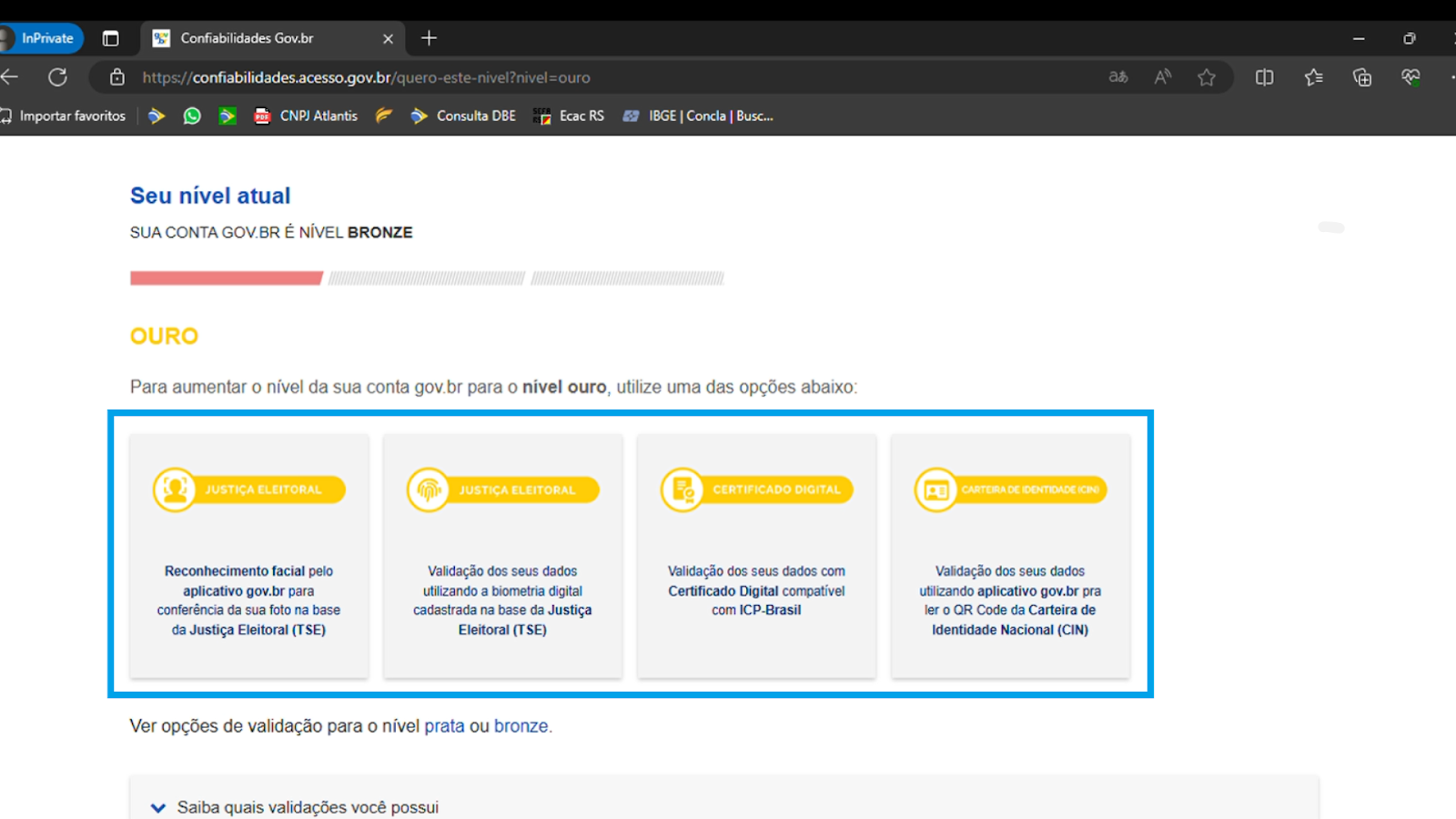Choose the digital biometrics validation card
1456x819 pixels.
pyautogui.click(x=502, y=556)
